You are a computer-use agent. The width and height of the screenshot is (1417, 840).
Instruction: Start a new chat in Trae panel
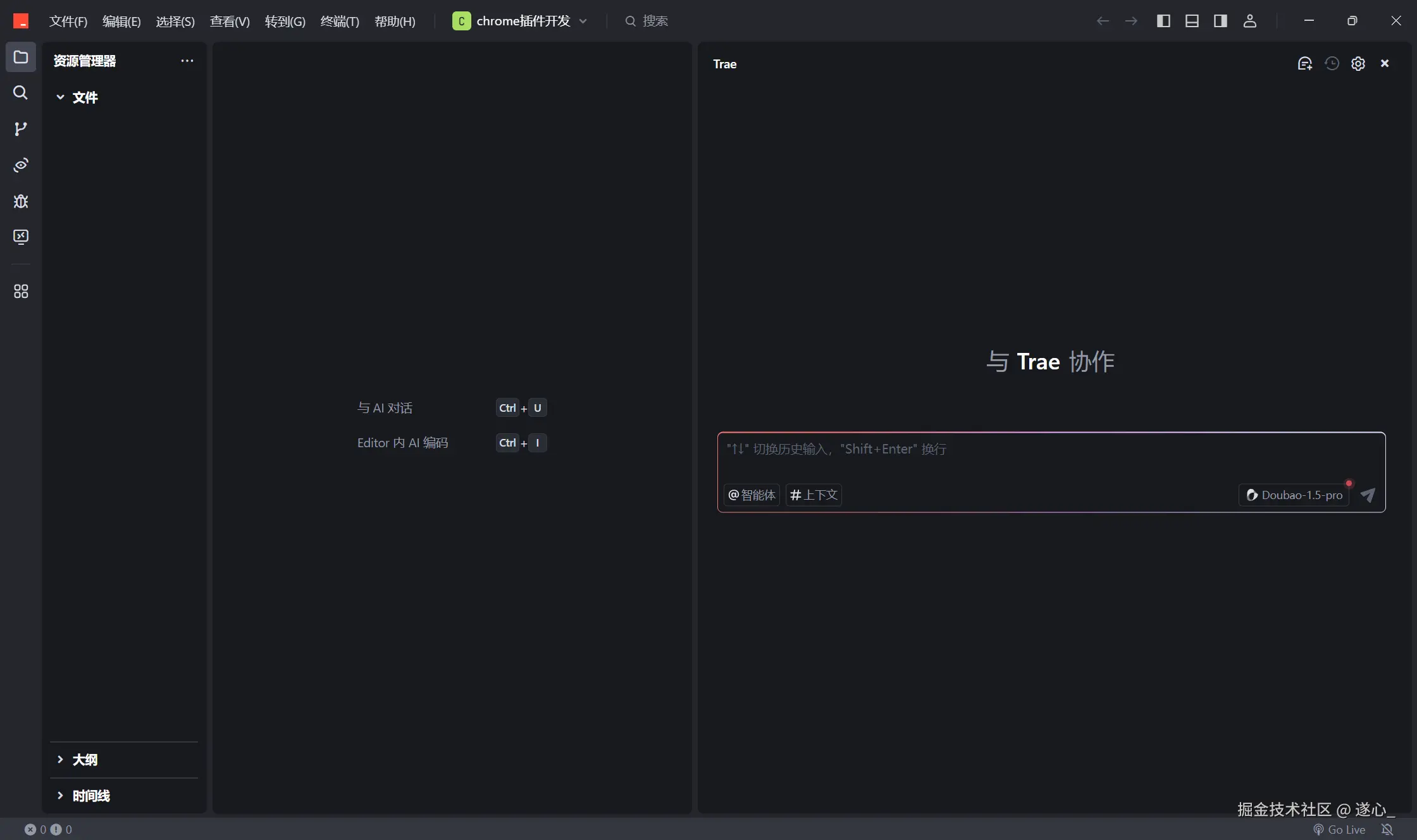(x=1304, y=64)
